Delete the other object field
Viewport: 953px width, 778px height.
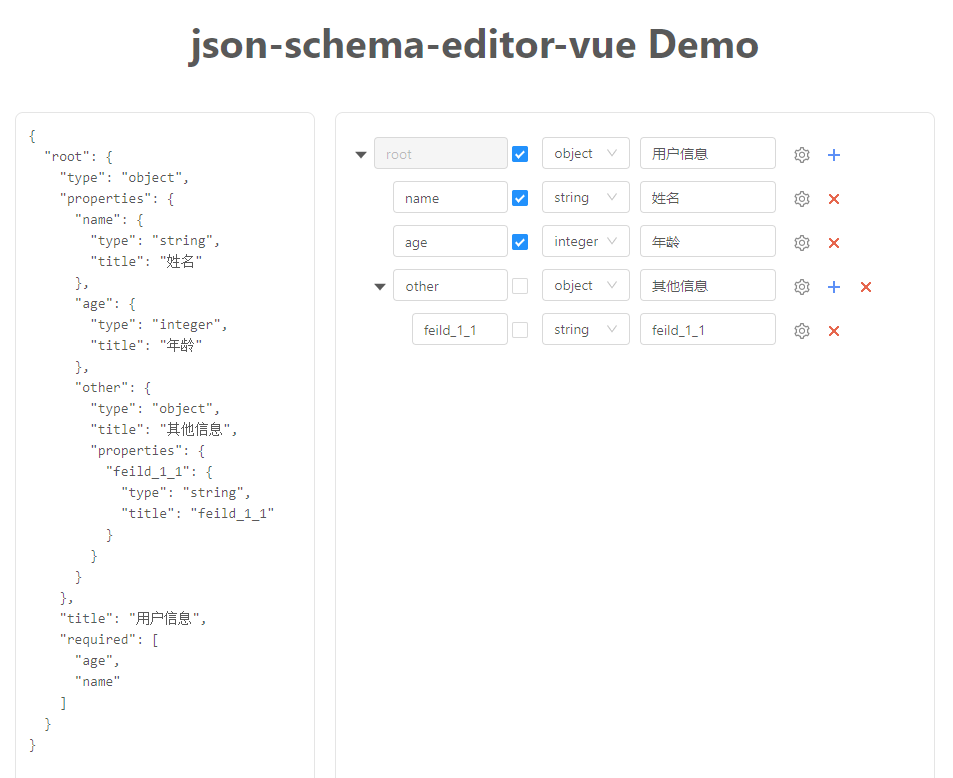866,287
